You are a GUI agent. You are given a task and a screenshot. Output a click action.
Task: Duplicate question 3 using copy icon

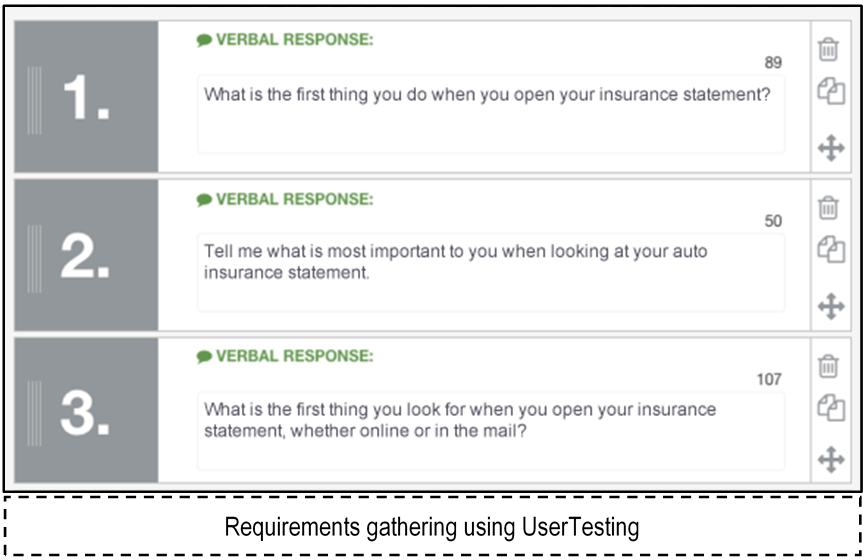831,407
